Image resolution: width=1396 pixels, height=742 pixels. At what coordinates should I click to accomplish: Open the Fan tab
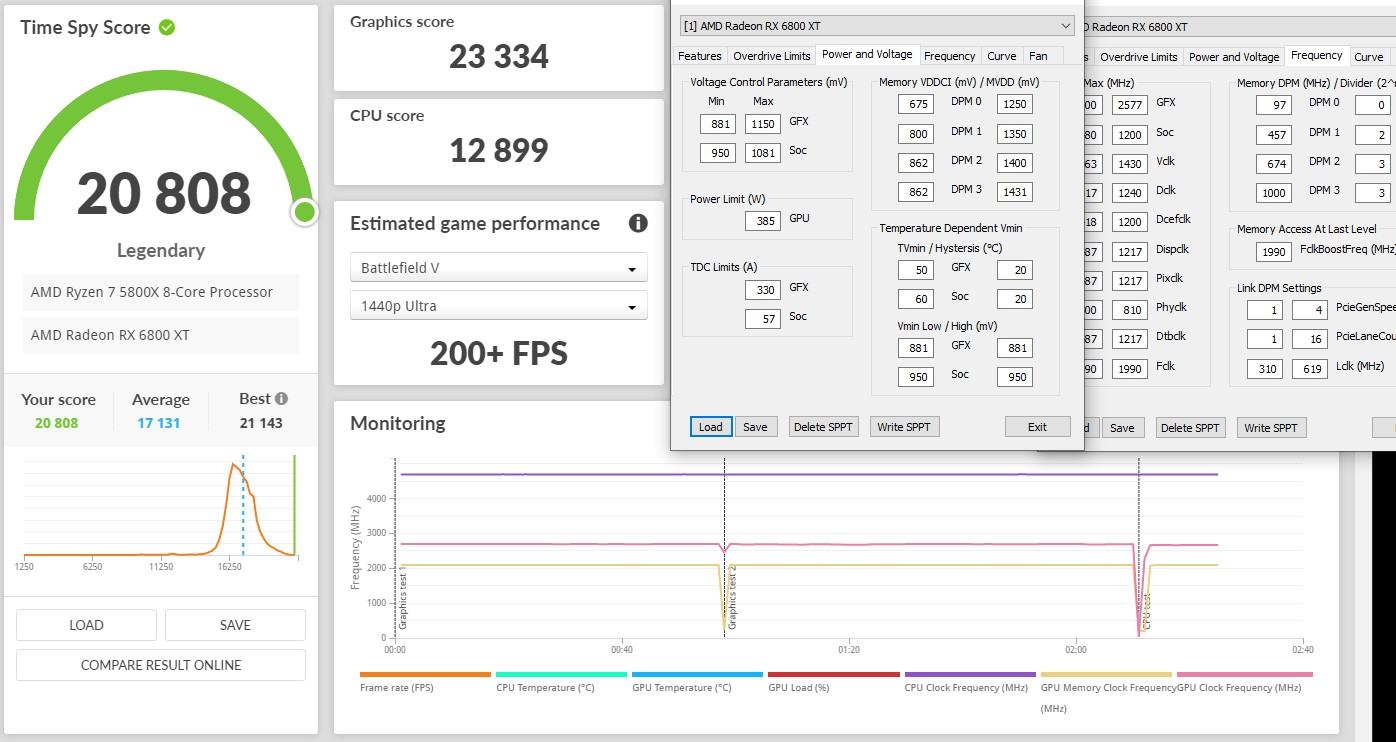click(1038, 56)
